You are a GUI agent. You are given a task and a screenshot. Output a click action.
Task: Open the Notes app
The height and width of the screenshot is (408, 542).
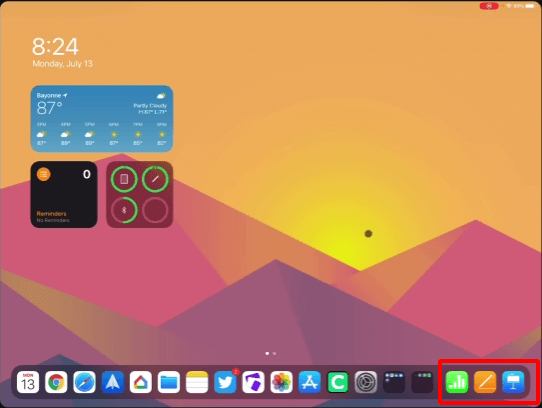coord(197,382)
